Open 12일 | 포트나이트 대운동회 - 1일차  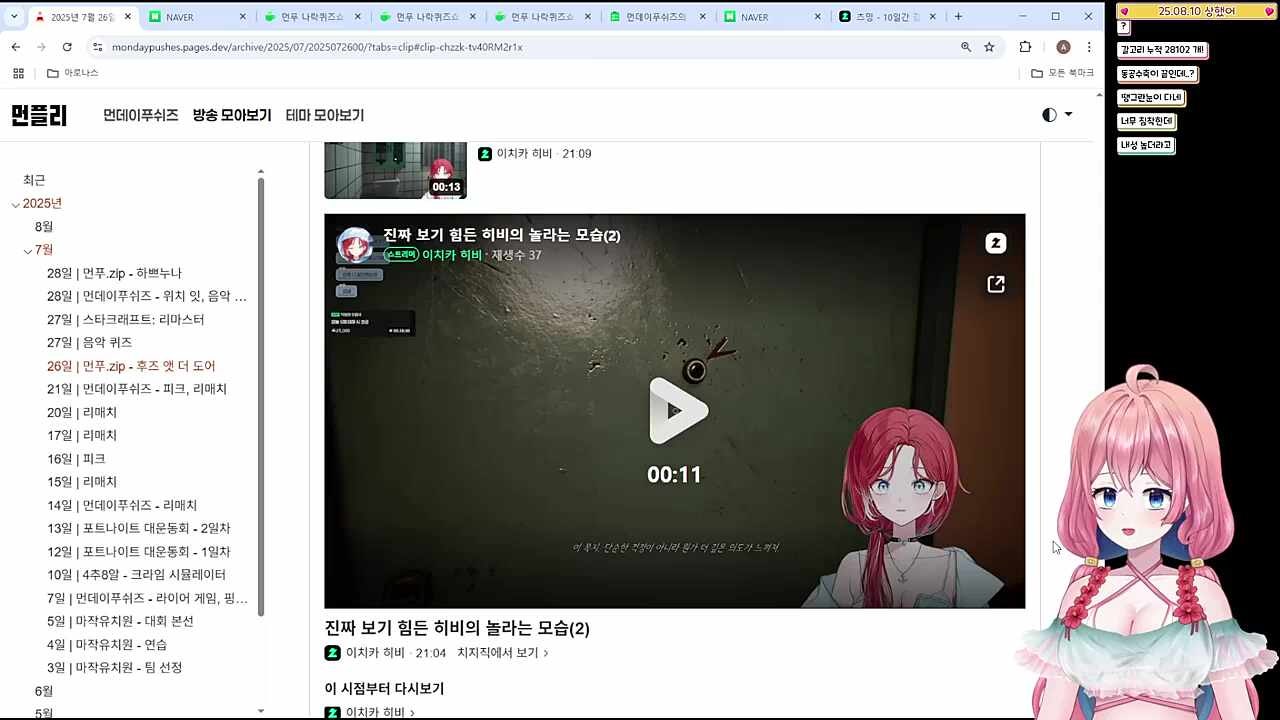click(139, 552)
